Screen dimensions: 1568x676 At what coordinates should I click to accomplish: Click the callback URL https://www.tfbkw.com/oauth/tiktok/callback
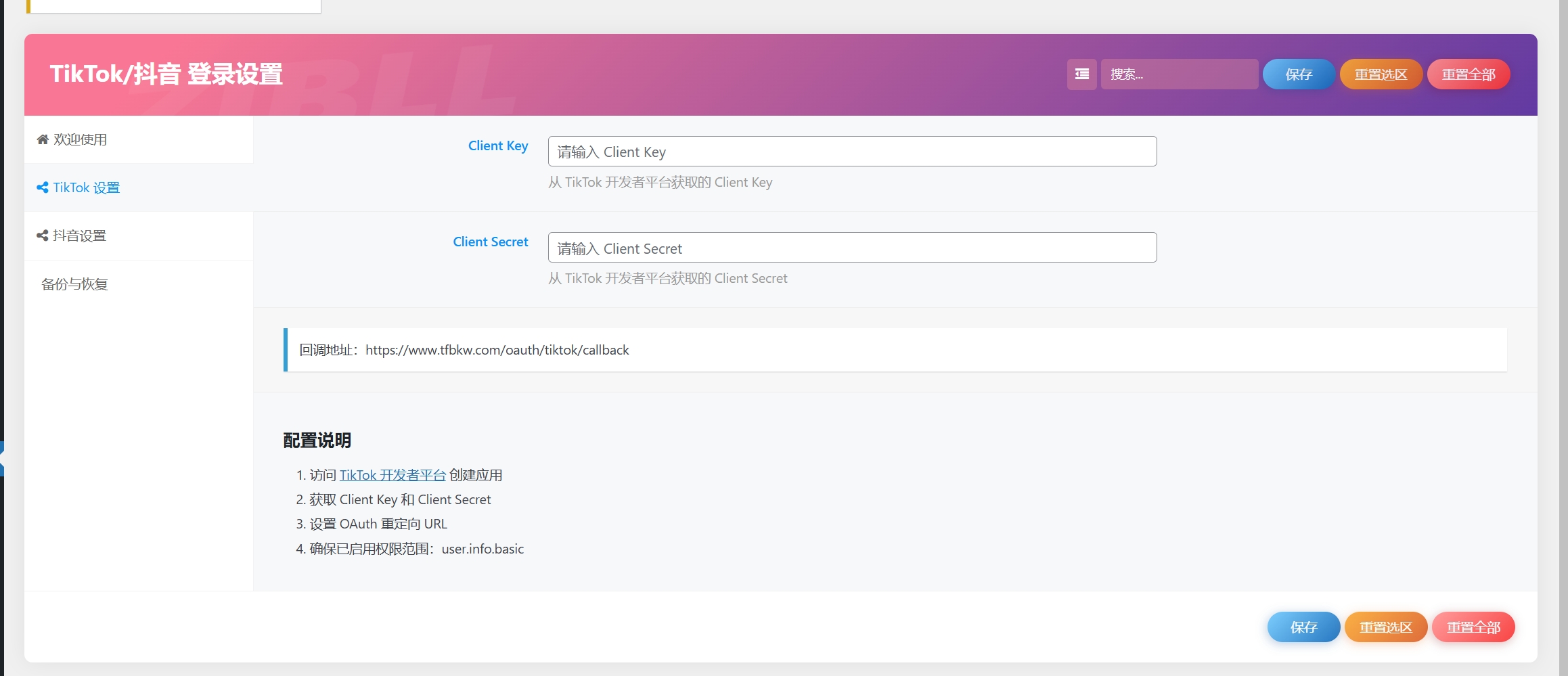pyautogui.click(x=497, y=350)
